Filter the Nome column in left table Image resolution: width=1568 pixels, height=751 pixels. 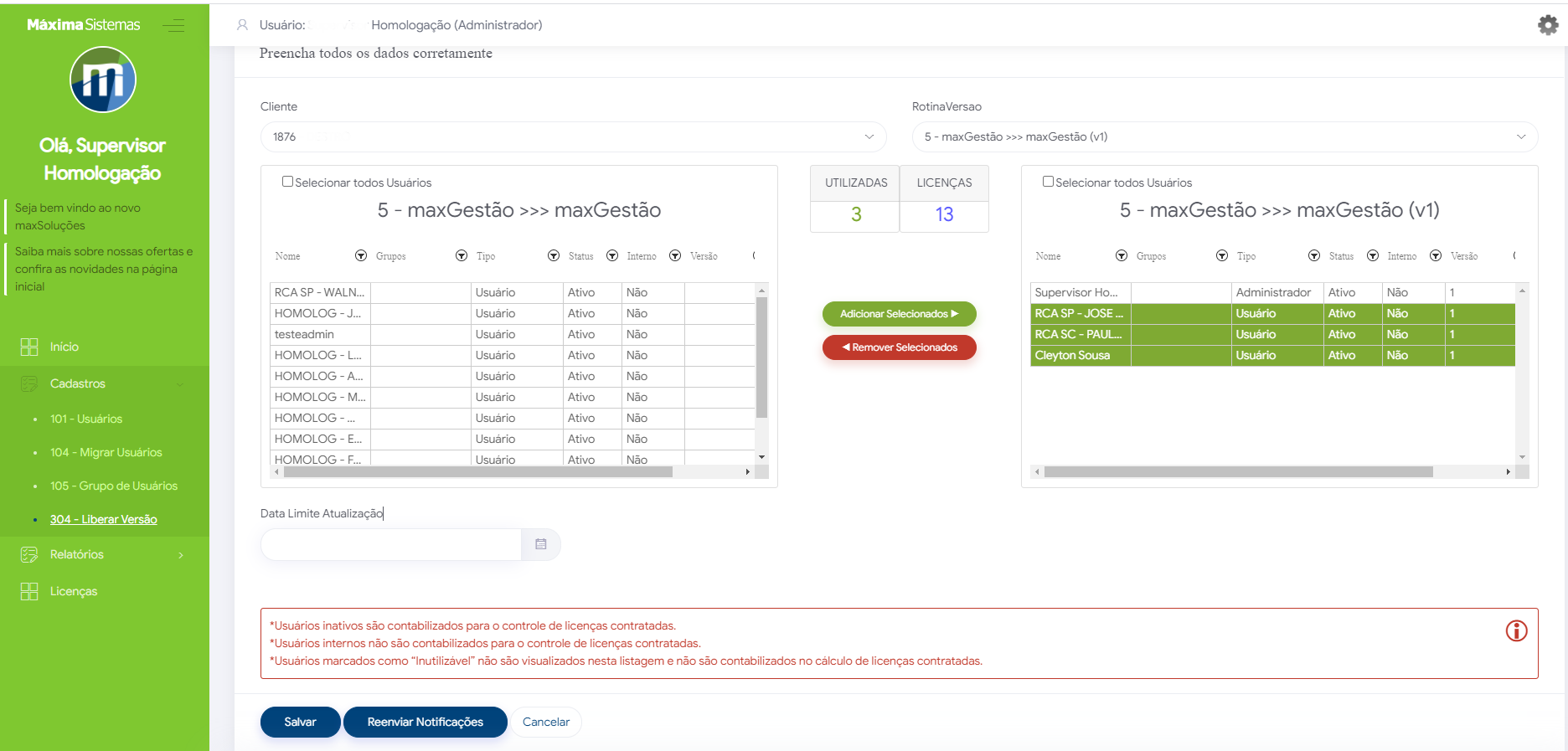tap(361, 255)
